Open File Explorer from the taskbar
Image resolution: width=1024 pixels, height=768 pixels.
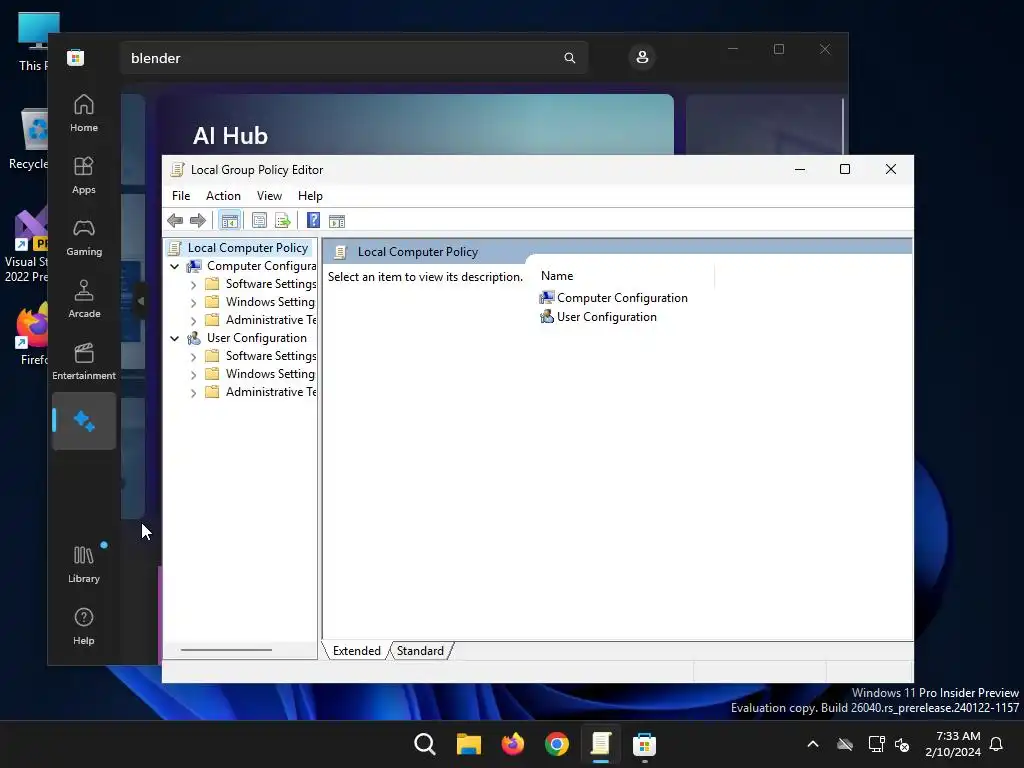[x=468, y=744]
